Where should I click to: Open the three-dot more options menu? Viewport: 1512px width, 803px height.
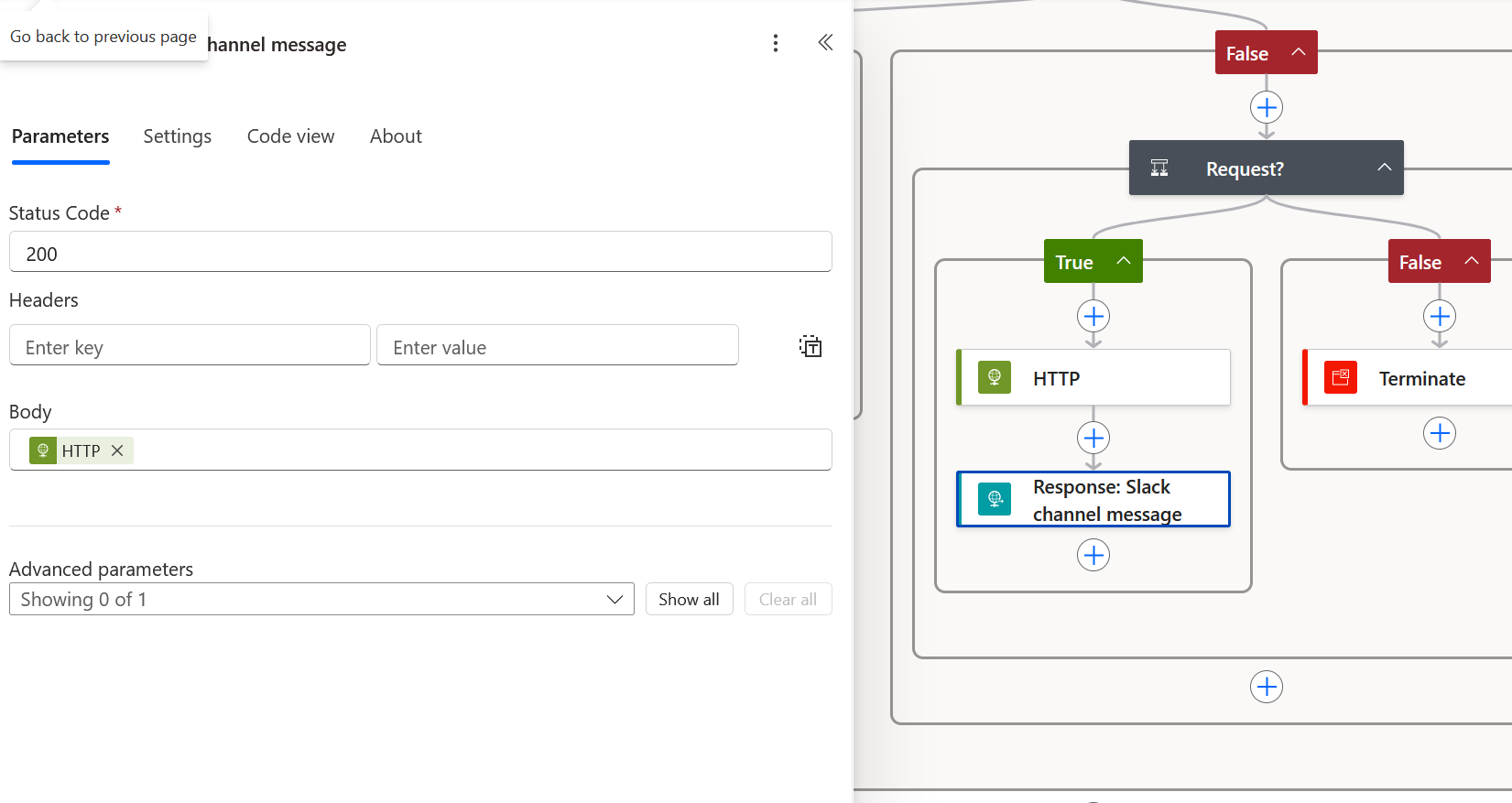pyautogui.click(x=775, y=43)
